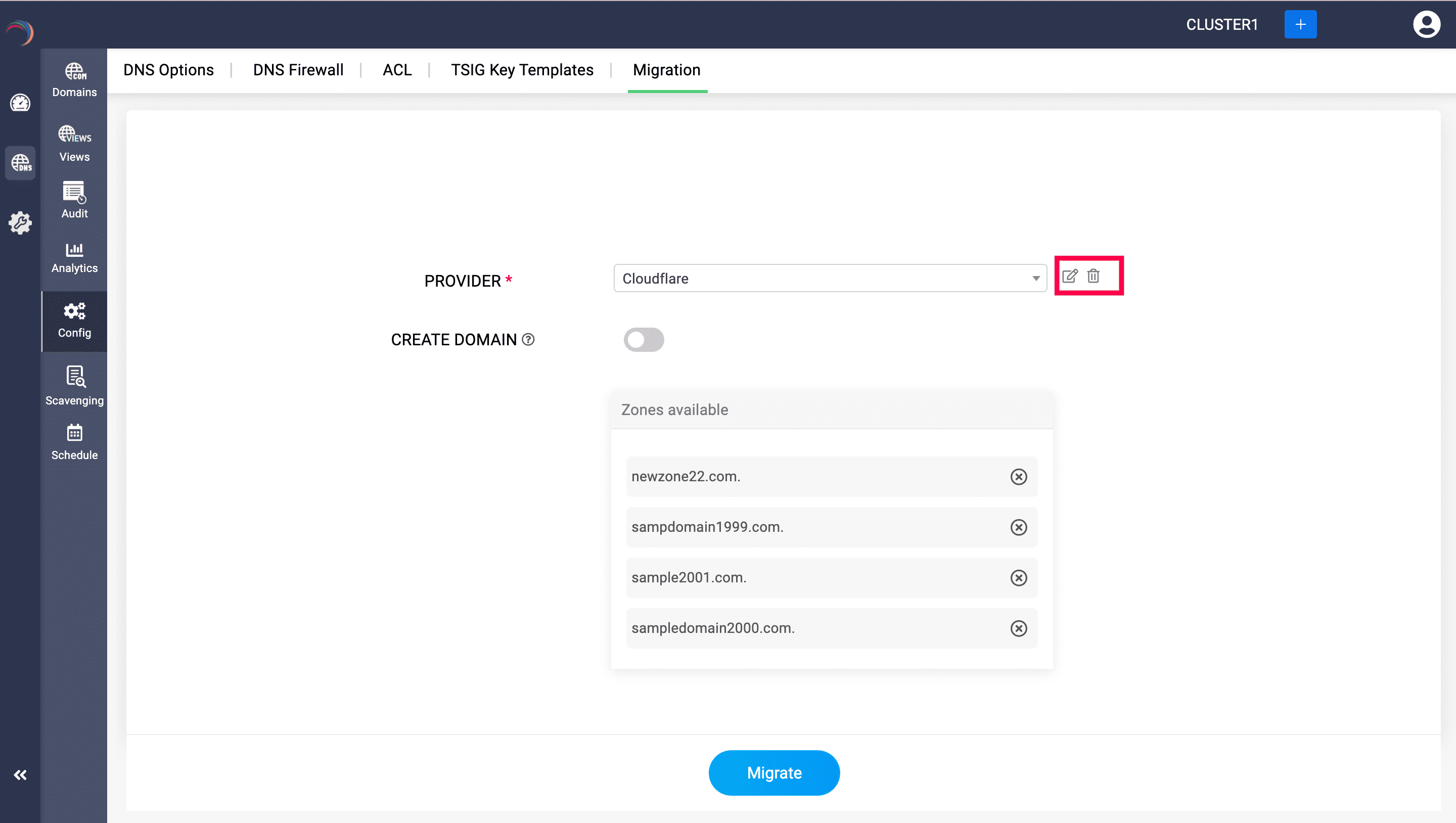Remove newzone22.com. from zones list

(1019, 477)
